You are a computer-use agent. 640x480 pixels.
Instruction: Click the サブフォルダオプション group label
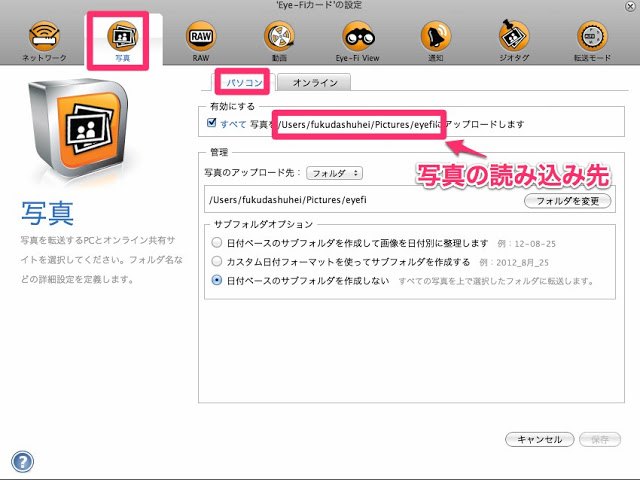[x=263, y=224]
